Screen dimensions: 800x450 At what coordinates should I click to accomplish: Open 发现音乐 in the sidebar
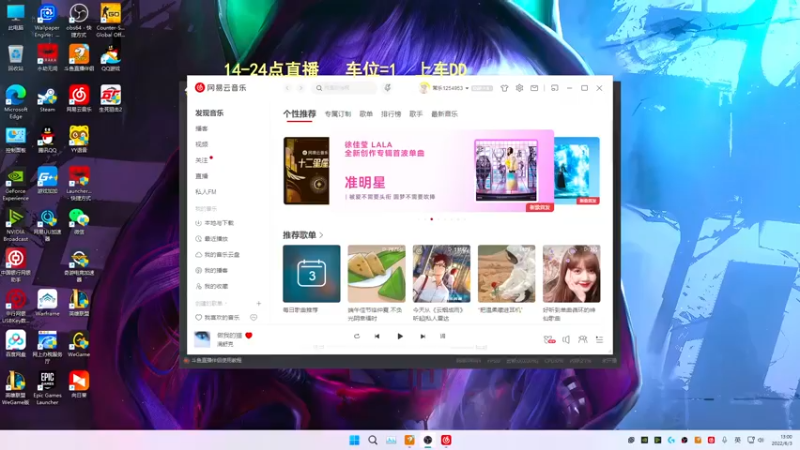(209, 113)
